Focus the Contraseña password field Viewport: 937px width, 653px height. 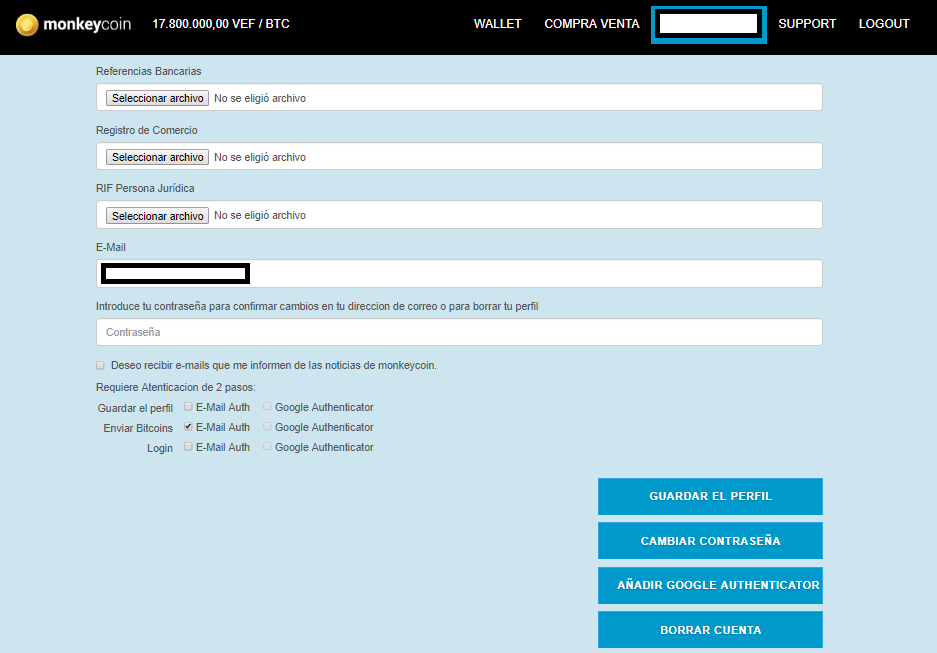click(459, 332)
